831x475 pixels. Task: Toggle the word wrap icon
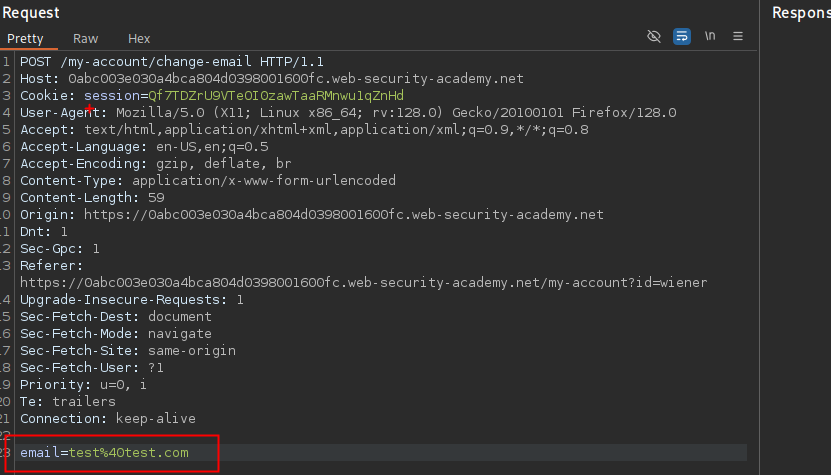pos(681,36)
